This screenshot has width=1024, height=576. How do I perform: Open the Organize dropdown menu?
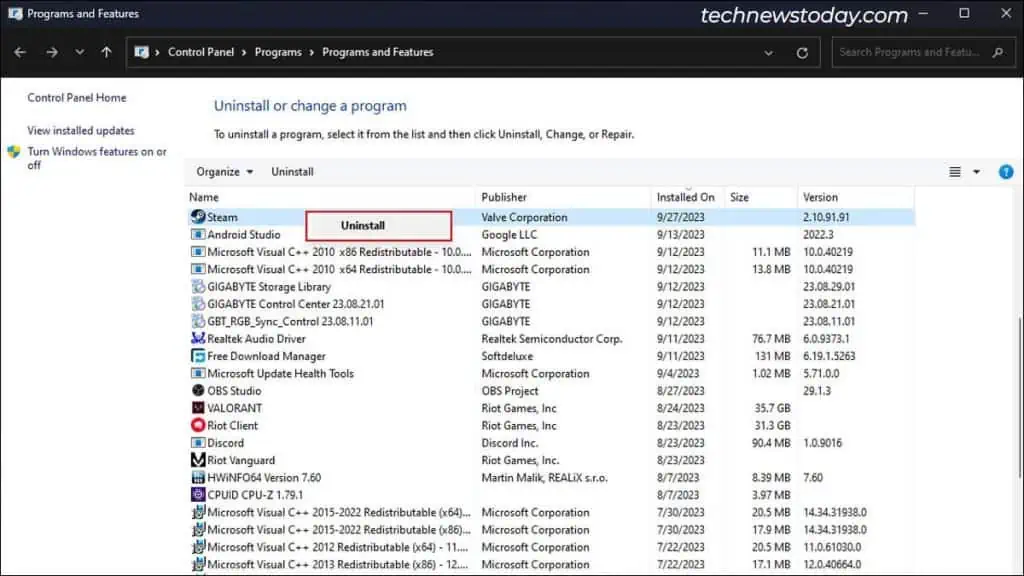click(x=224, y=171)
